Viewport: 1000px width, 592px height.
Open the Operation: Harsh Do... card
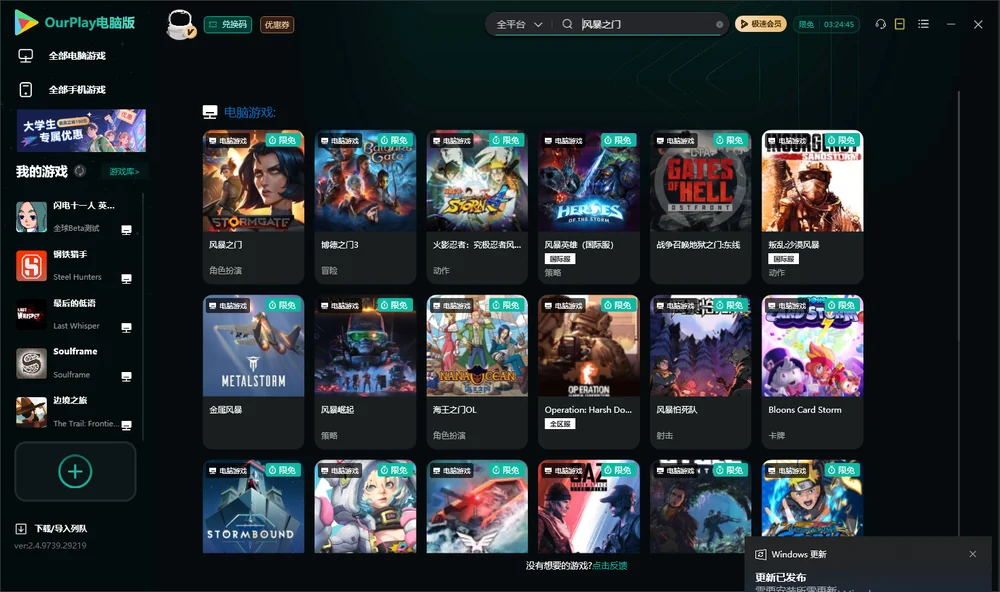point(589,372)
